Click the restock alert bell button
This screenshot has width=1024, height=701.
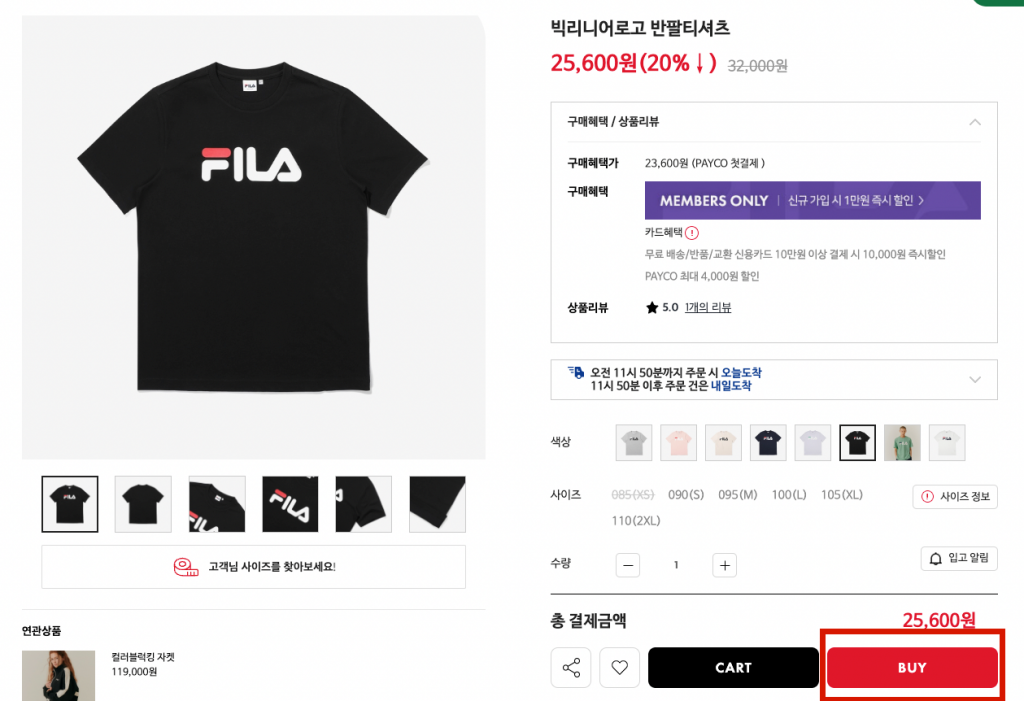958,558
